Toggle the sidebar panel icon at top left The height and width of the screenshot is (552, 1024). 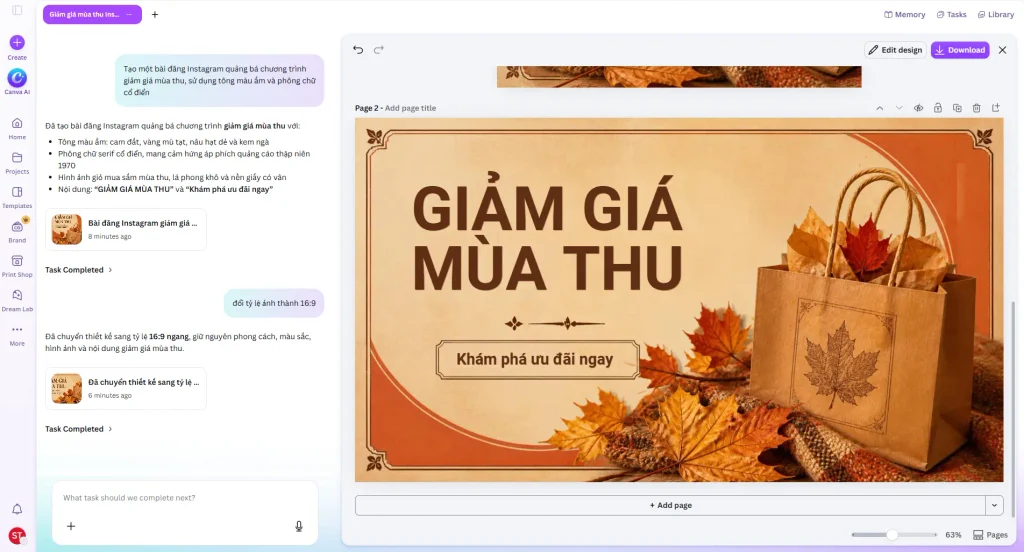(17, 10)
